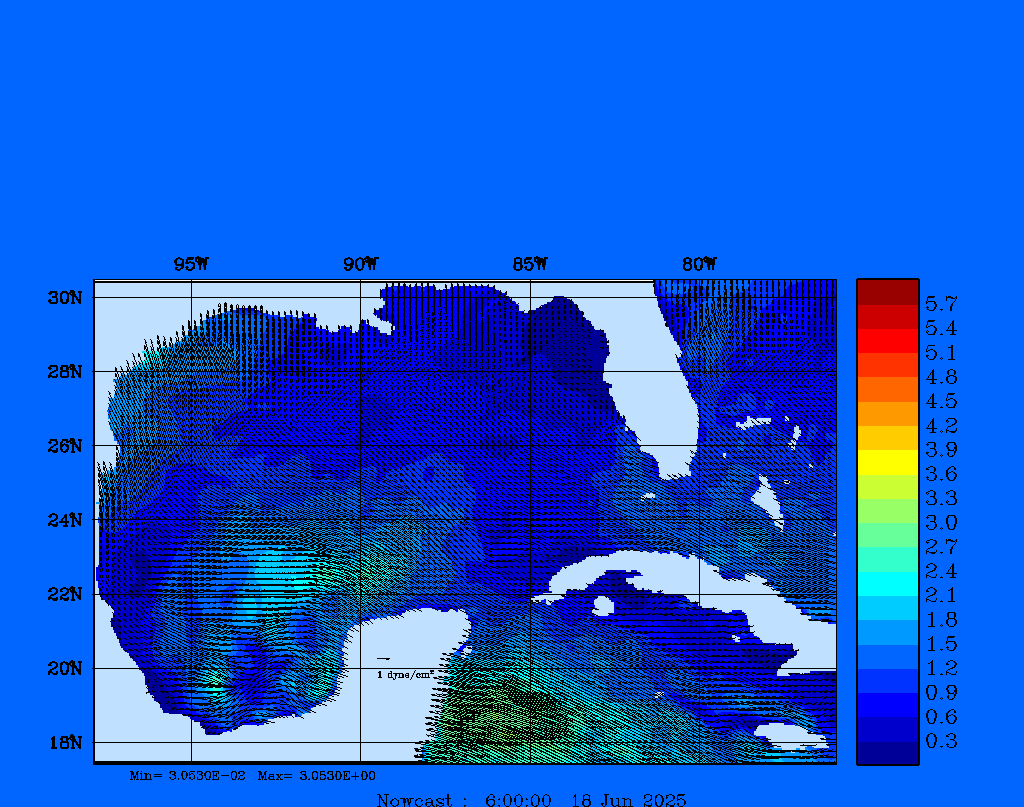Click the 5.7 legend value label
1024x807 pixels.
coord(941,303)
